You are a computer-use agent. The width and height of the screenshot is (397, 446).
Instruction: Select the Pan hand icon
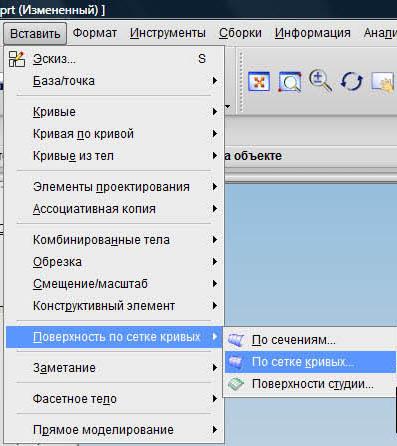(383, 81)
